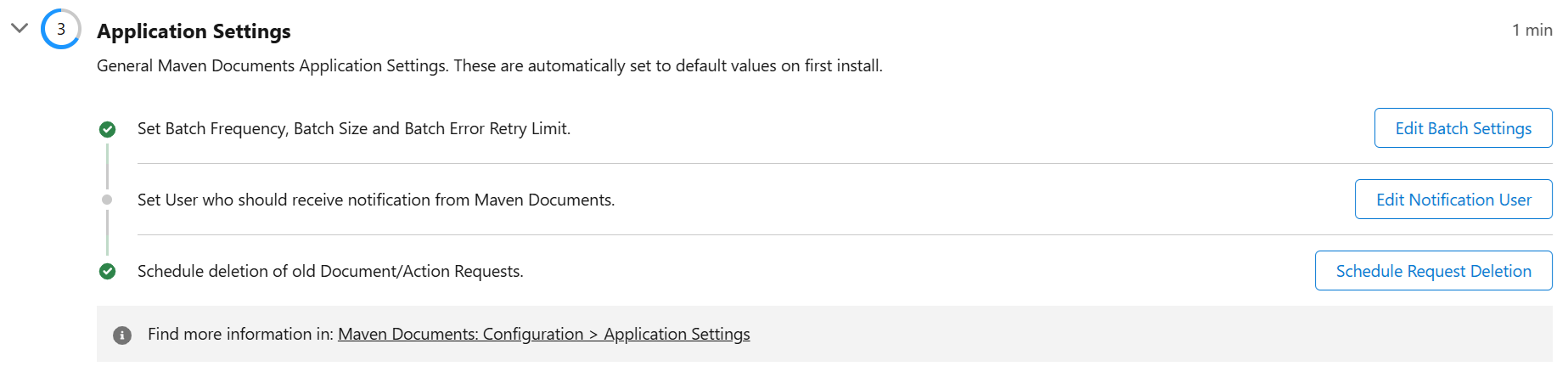Image resolution: width=1568 pixels, height=372 pixels.
Task: Click connector line above Schedule deletion checkmark
Action: click(x=107, y=233)
